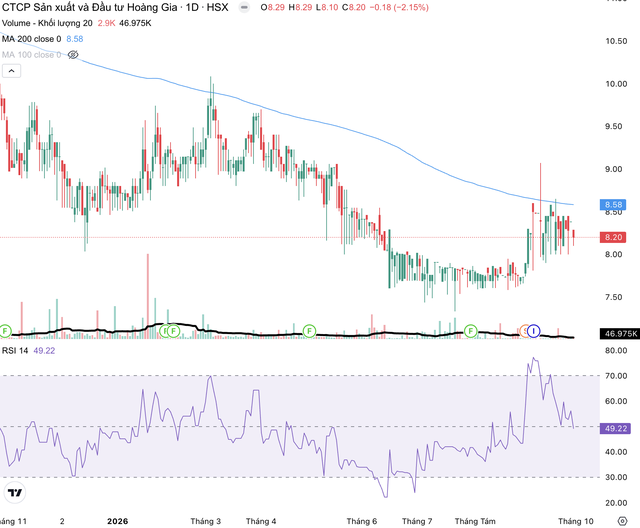Open the leftmost green F marker

point(5,331)
